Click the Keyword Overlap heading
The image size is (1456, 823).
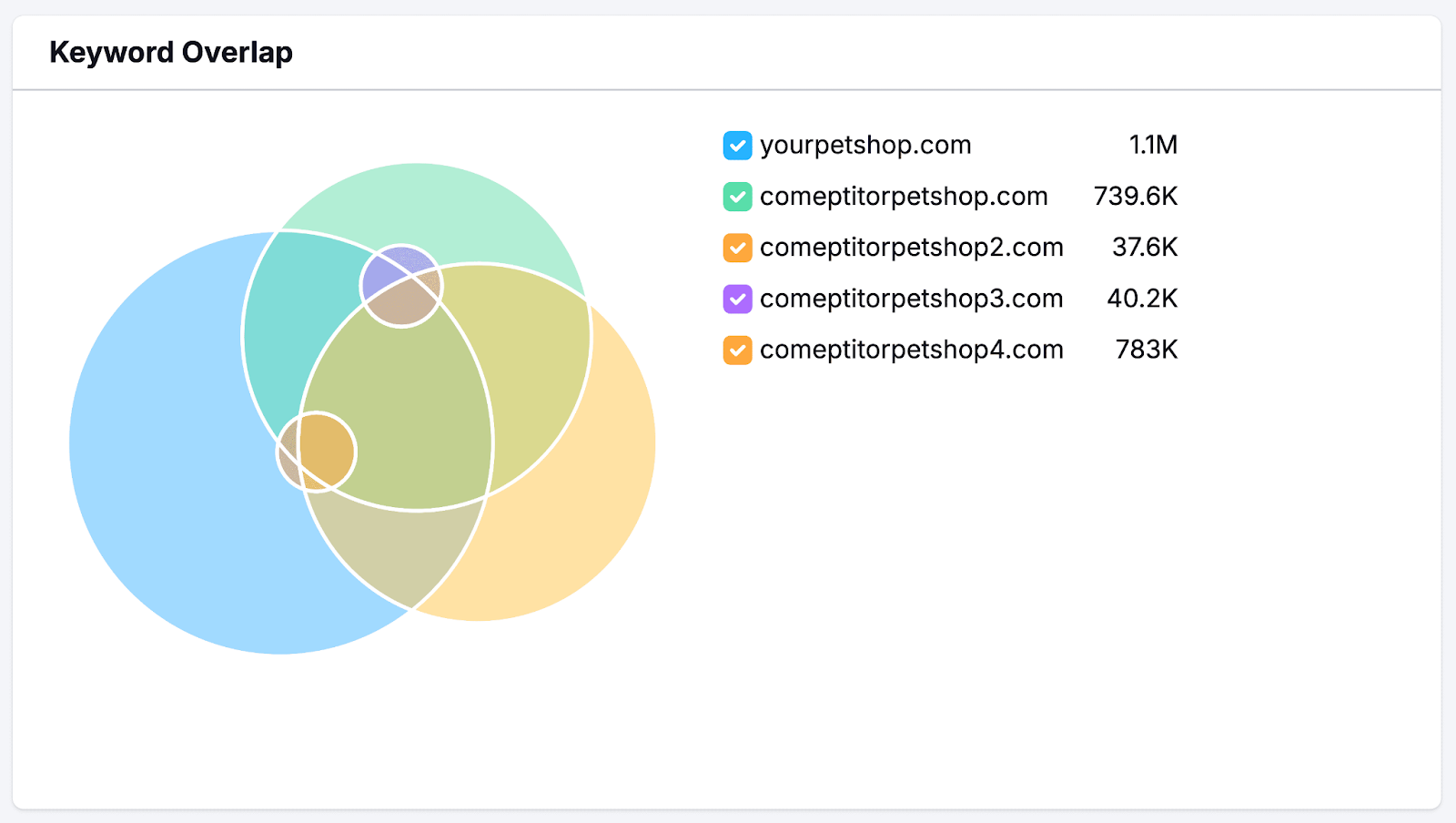171,52
